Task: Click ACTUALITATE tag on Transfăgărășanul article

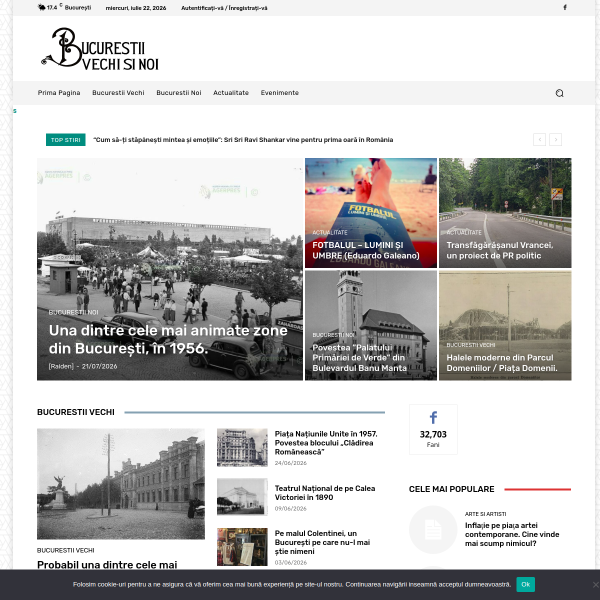Action: coord(464,232)
